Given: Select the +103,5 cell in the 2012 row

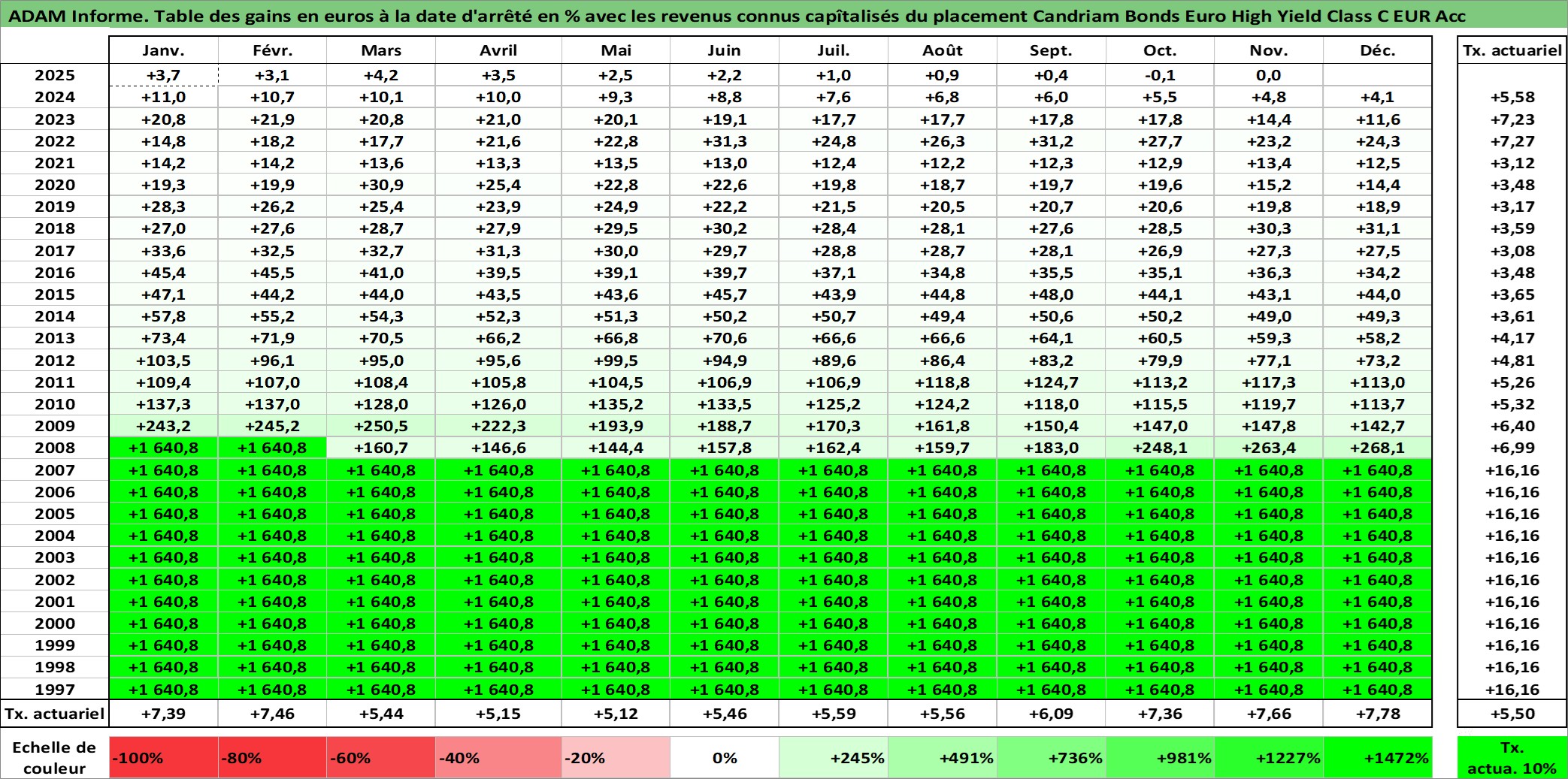Looking at the screenshot, I should pos(163,361).
